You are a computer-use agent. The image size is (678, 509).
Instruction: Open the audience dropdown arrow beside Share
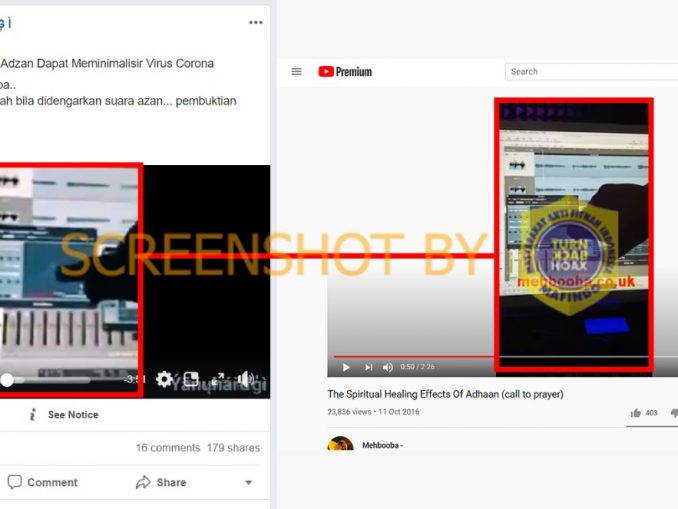coord(249,483)
